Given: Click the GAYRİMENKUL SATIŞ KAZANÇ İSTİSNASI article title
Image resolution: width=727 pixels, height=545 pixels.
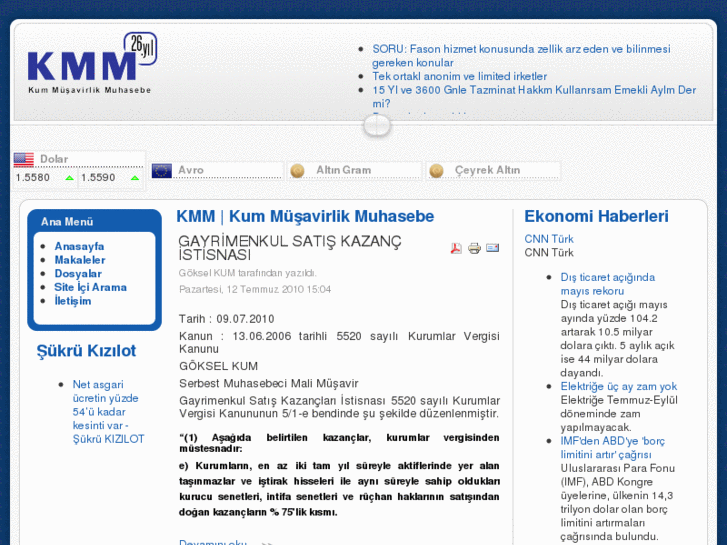Looking at the screenshot, I should coord(290,248).
